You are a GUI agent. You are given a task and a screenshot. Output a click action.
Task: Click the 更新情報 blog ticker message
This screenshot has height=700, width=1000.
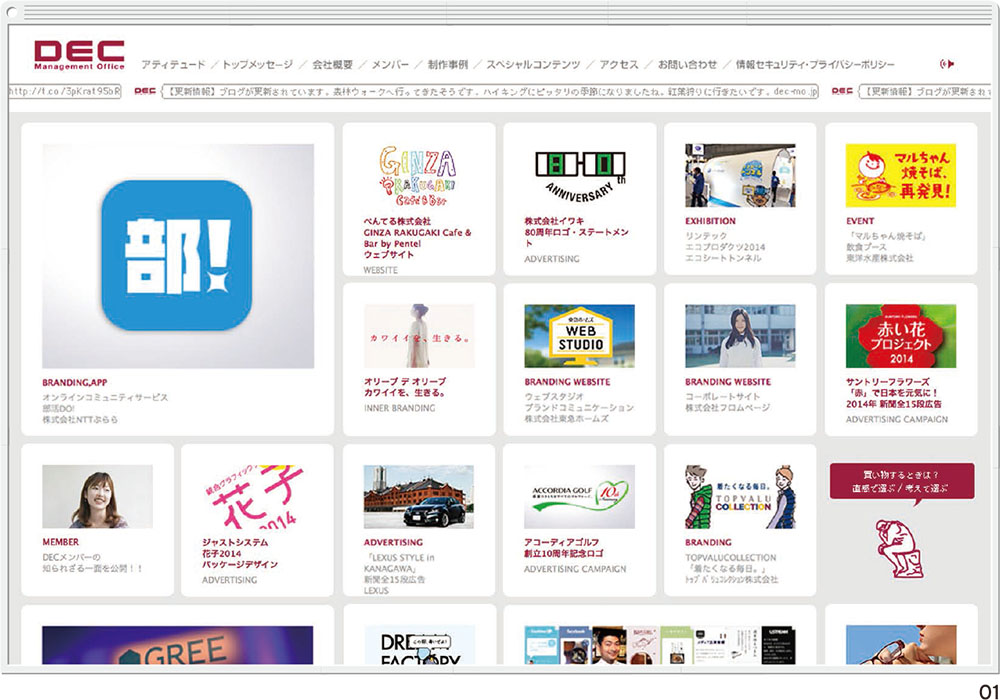[x=490, y=91]
